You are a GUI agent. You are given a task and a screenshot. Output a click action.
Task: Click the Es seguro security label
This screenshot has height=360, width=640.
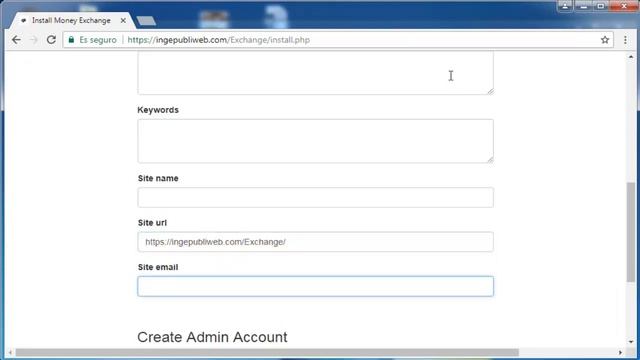click(98, 40)
